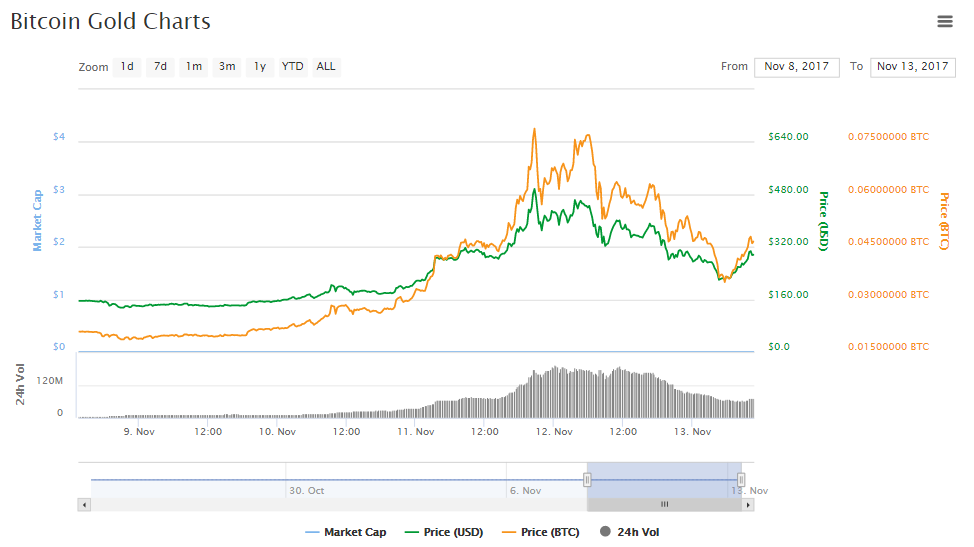The width and height of the screenshot is (974, 547).
Task: Set zoom range to 1m
Action: pyautogui.click(x=194, y=66)
